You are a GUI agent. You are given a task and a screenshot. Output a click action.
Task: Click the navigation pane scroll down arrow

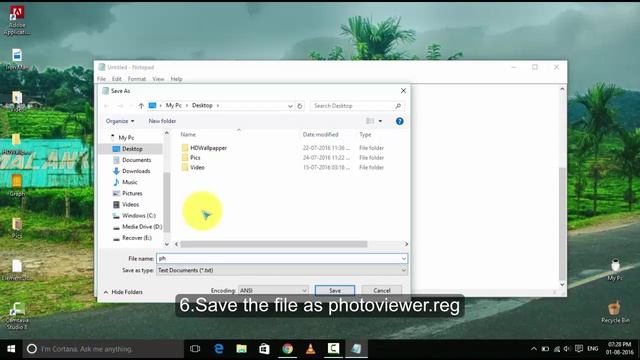[167, 244]
